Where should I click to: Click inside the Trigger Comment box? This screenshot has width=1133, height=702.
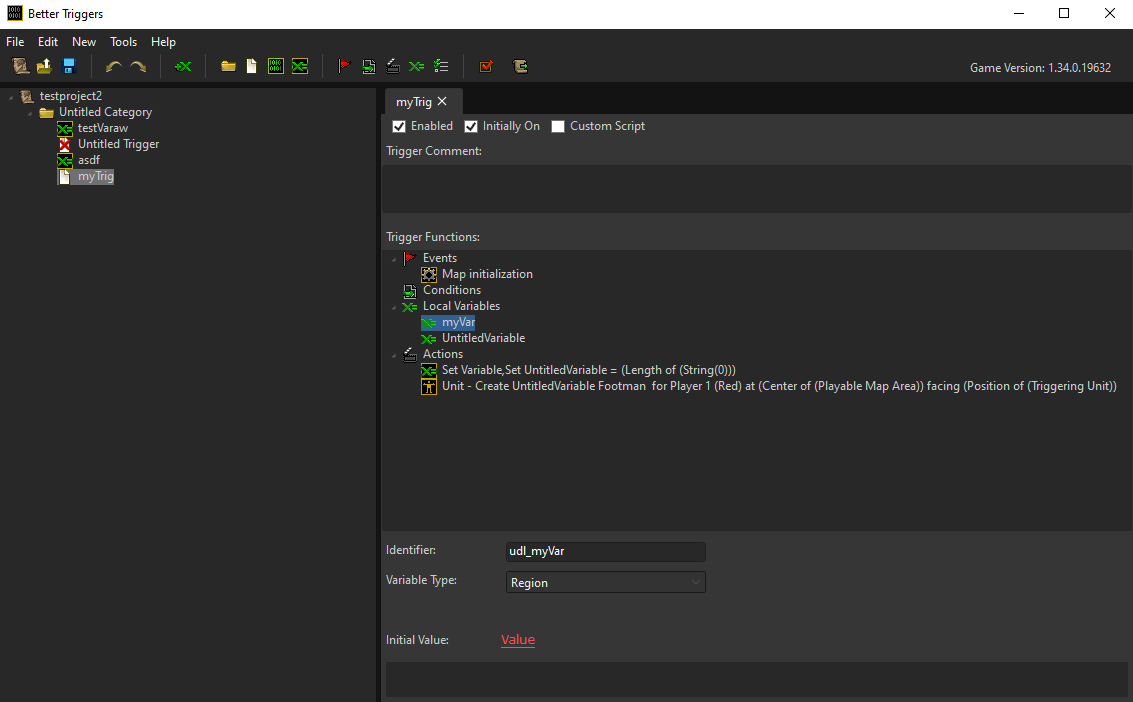pos(756,188)
